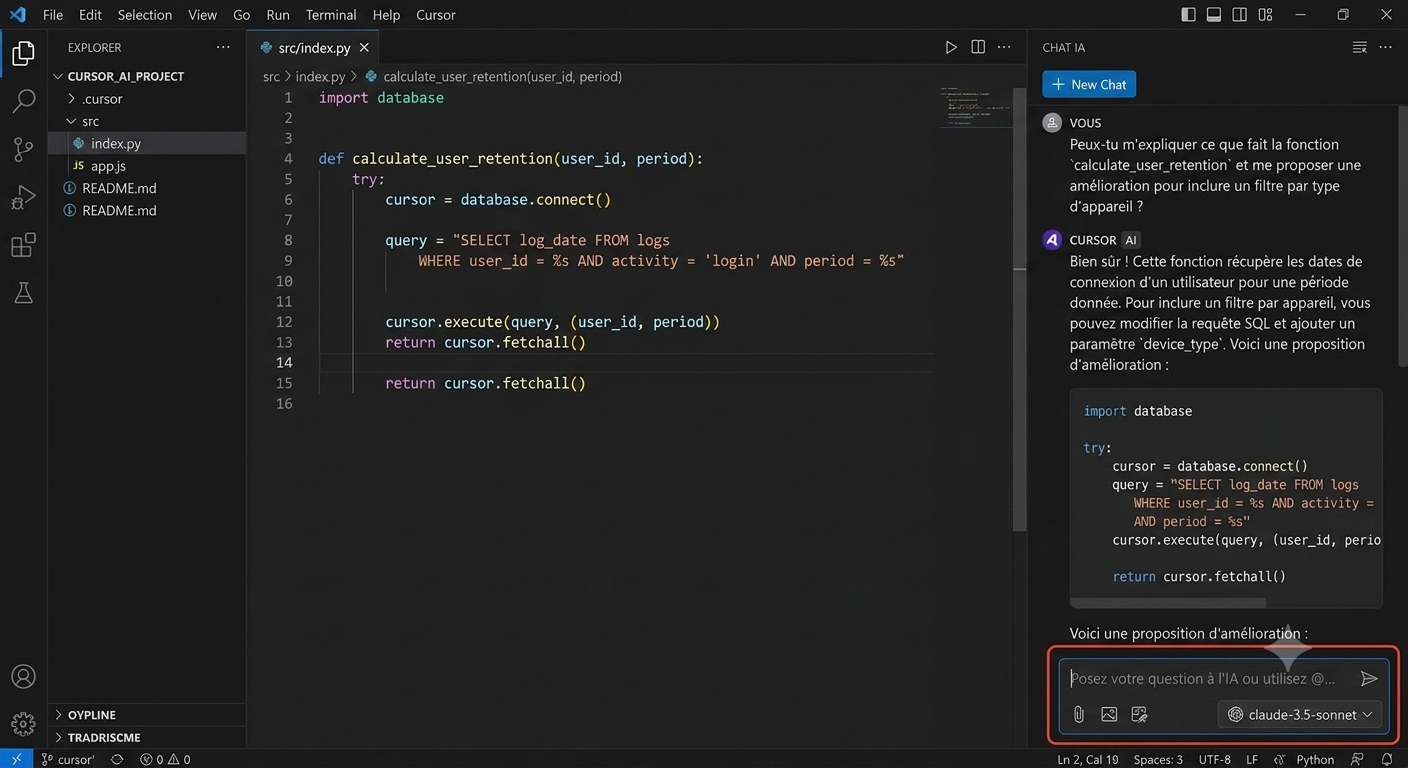Open the Customize Layout control
Image resolution: width=1408 pixels, height=768 pixels.
pyautogui.click(x=1266, y=15)
